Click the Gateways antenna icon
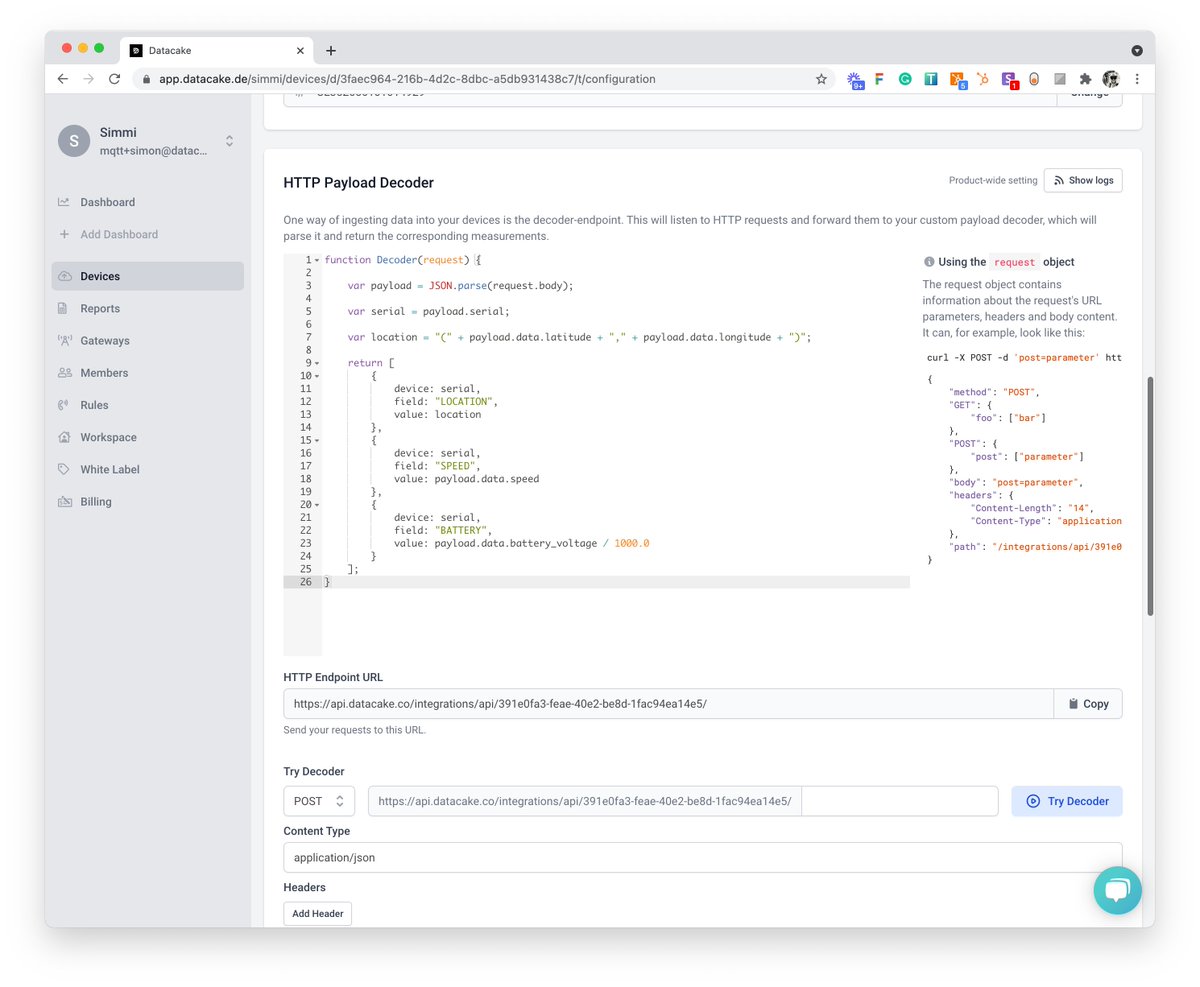 (64, 340)
